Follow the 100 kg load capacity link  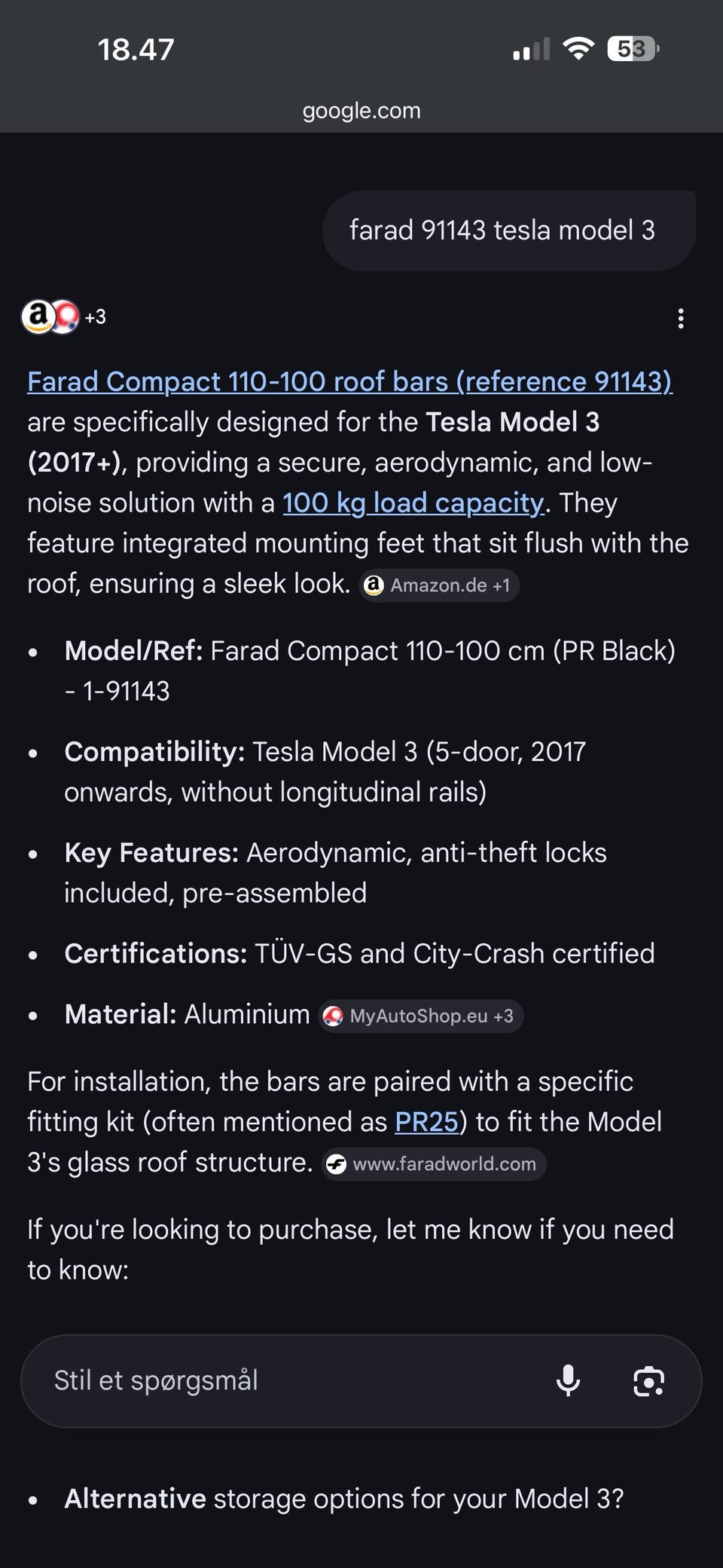pos(413,503)
